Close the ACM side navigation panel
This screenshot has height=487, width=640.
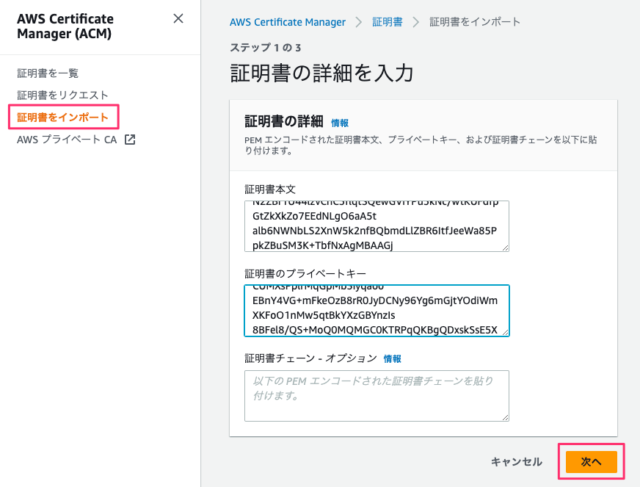[178, 18]
